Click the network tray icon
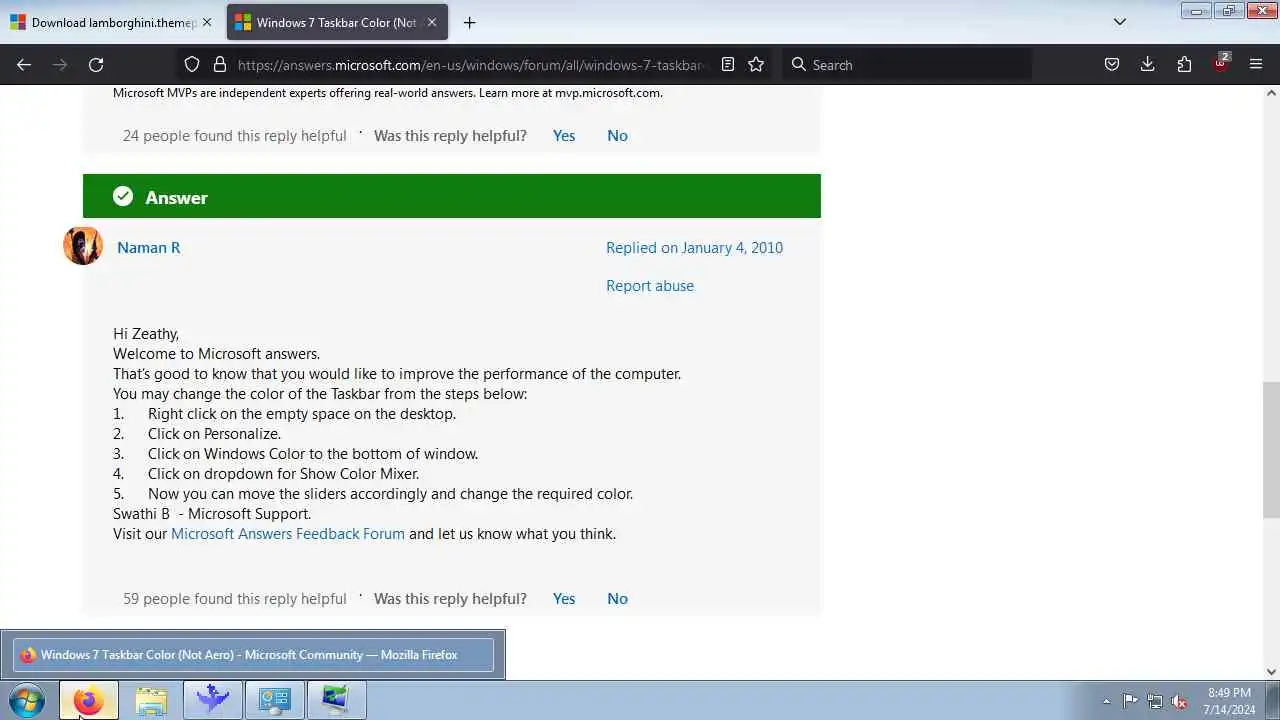Viewport: 1280px width, 720px height. [1155, 701]
